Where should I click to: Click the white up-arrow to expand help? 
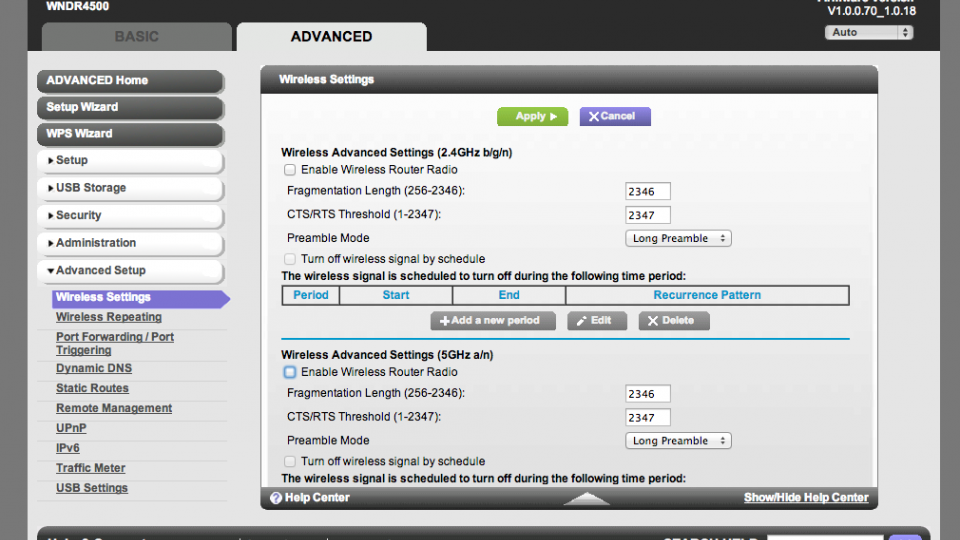587,498
